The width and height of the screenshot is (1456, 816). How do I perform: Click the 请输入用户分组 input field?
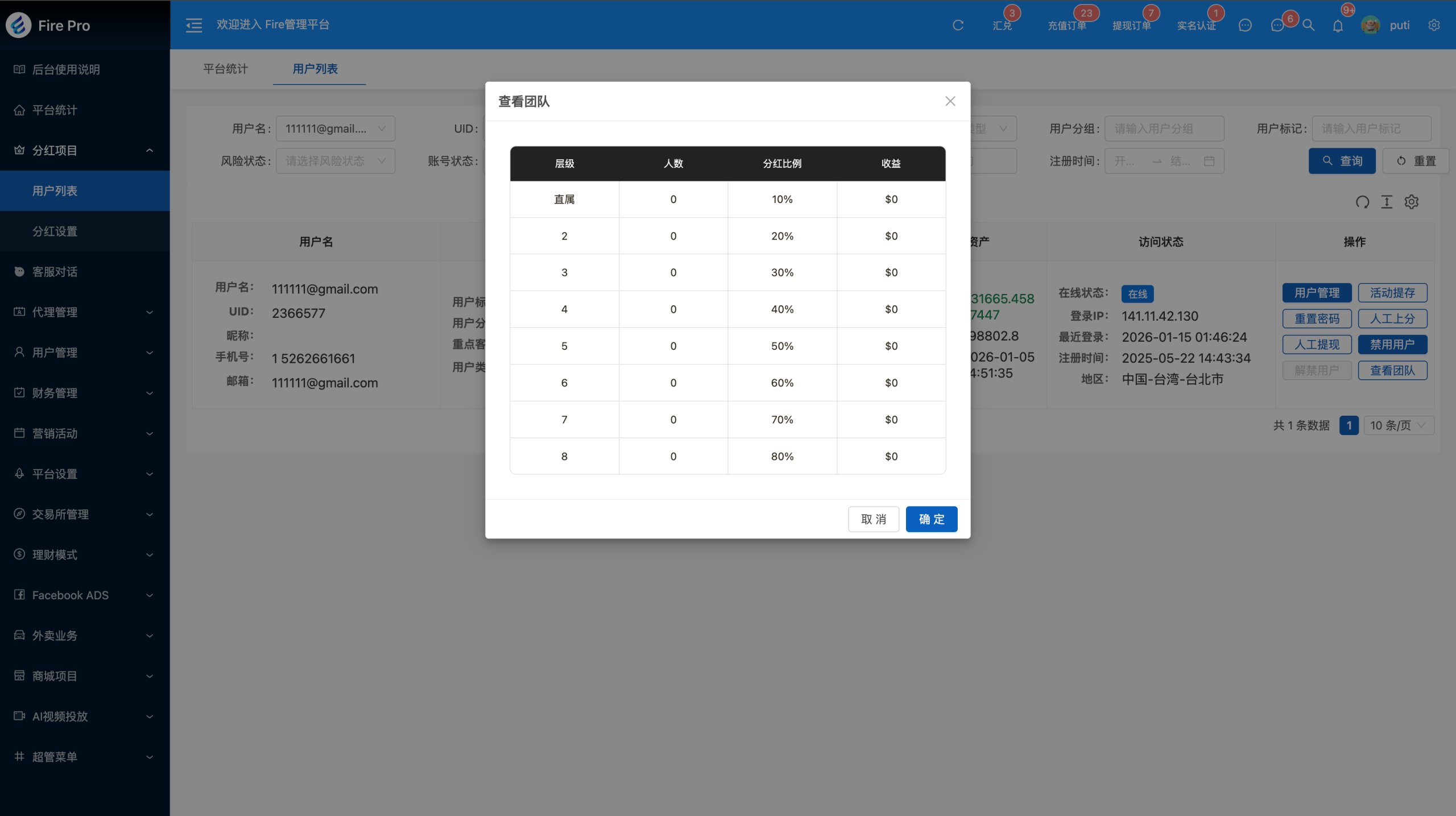click(x=1164, y=129)
